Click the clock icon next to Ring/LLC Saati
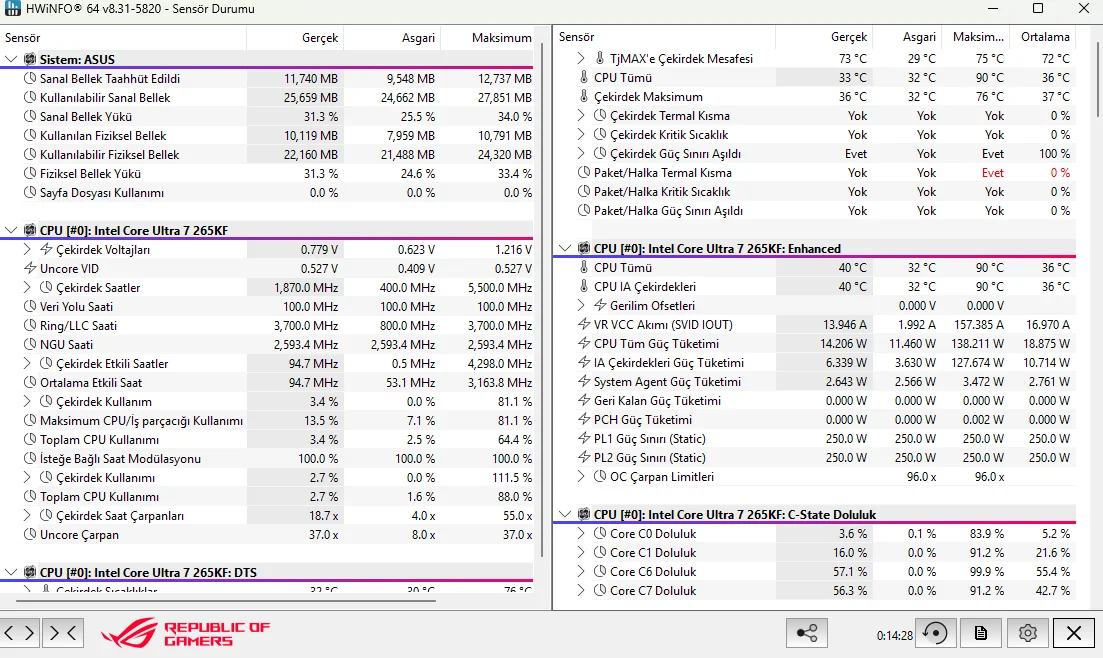Viewport: 1103px width, 658px height. coord(30,325)
